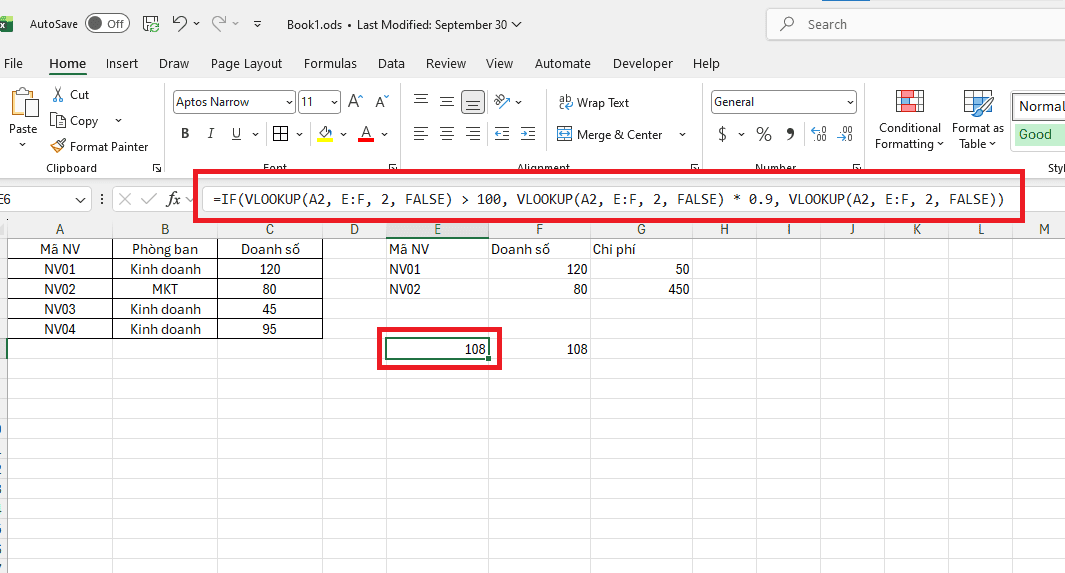Open the Book1.ods file name dropdown
Viewport: 1065px width, 573px height.
coord(516,24)
